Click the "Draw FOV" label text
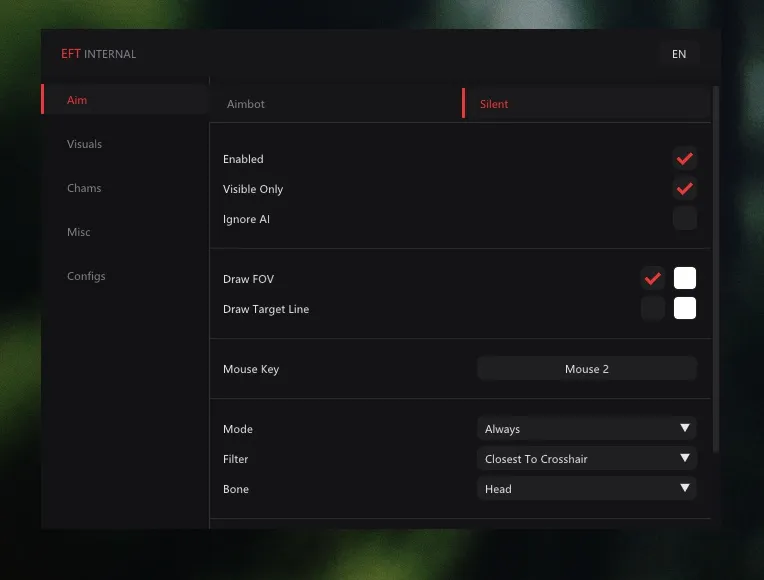764x580 pixels. pos(248,279)
